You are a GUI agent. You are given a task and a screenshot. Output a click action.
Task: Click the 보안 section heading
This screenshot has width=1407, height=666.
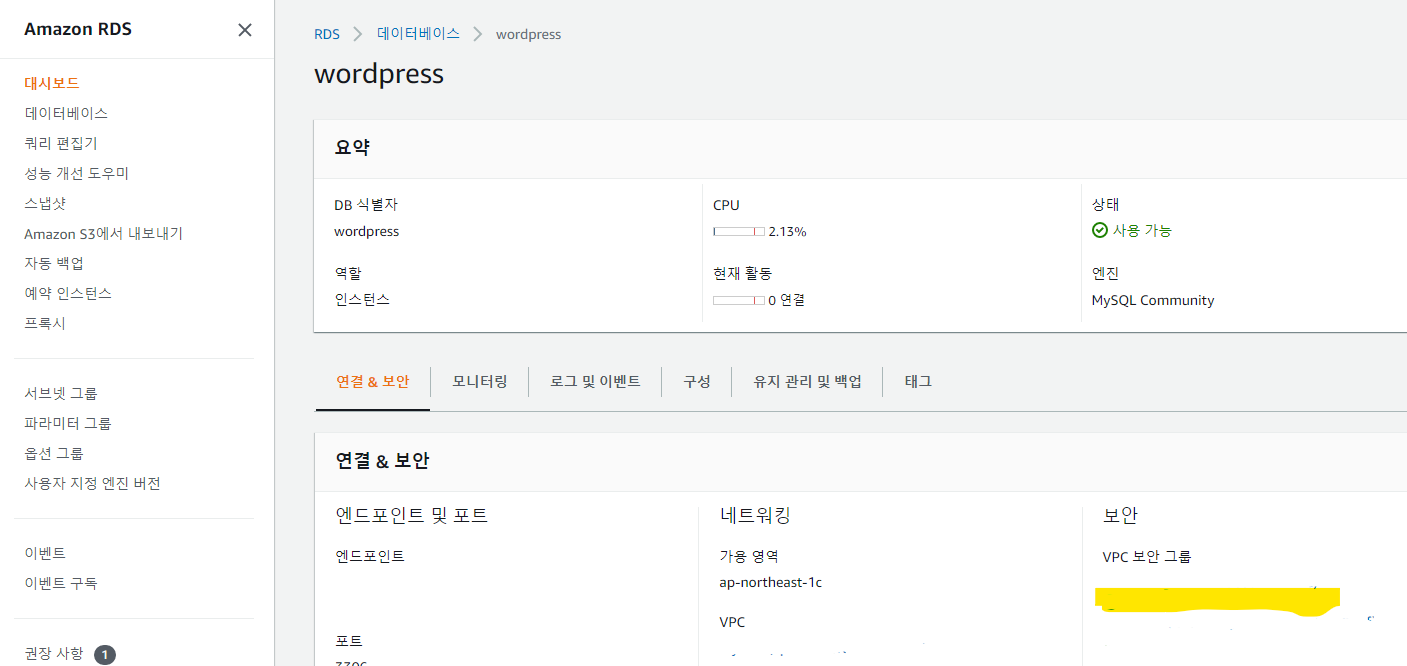(x=1120, y=516)
